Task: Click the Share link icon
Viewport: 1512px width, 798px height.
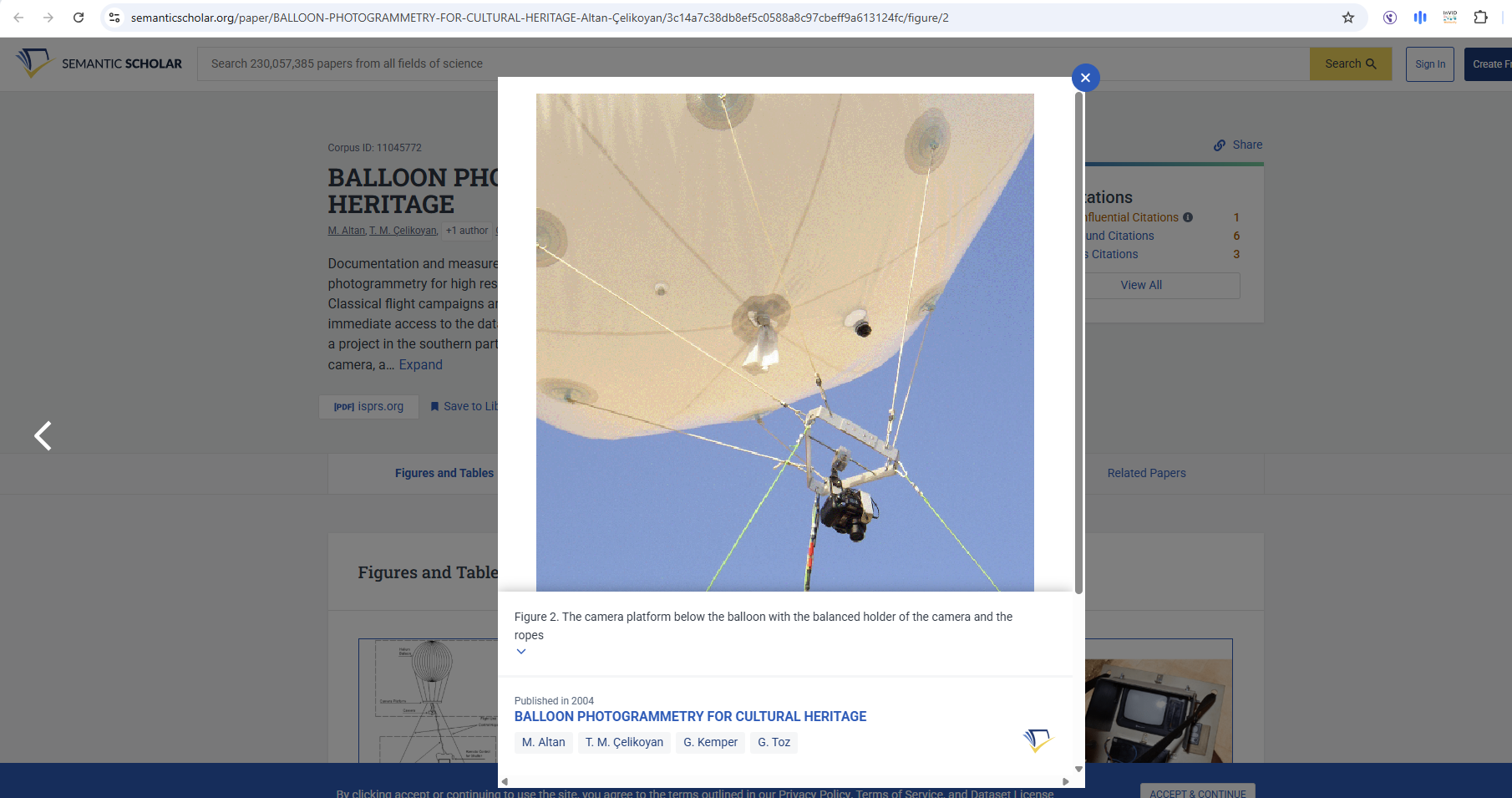Action: click(x=1220, y=145)
